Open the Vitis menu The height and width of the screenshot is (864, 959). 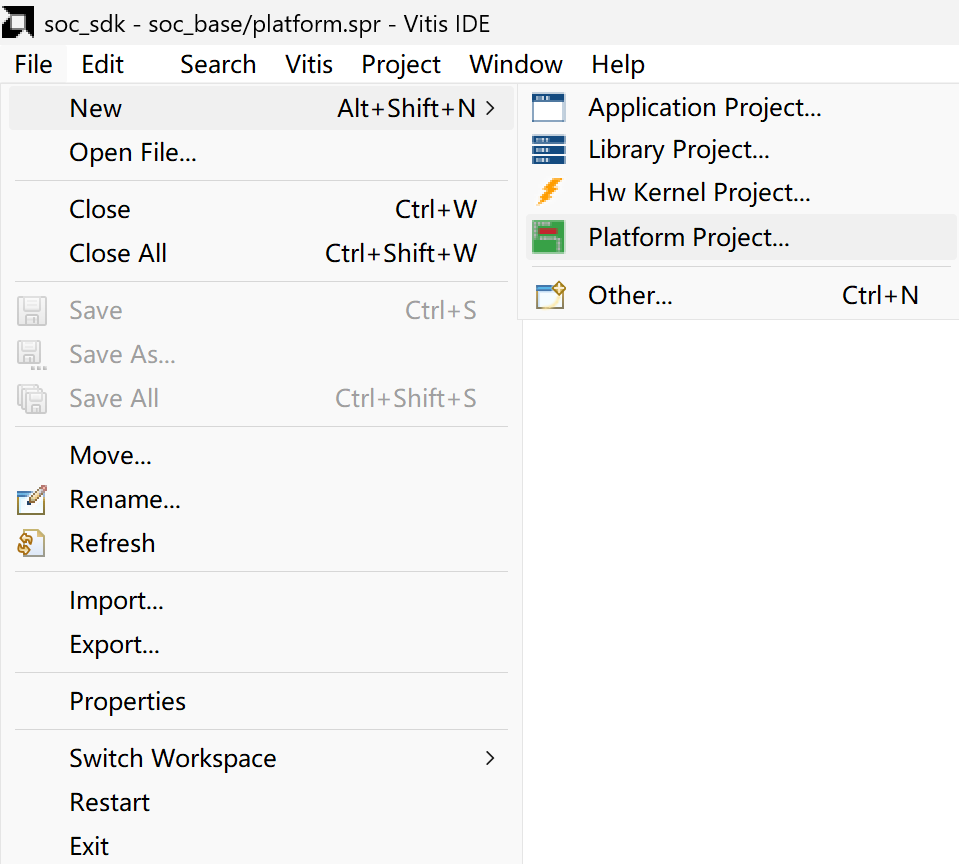(x=309, y=65)
